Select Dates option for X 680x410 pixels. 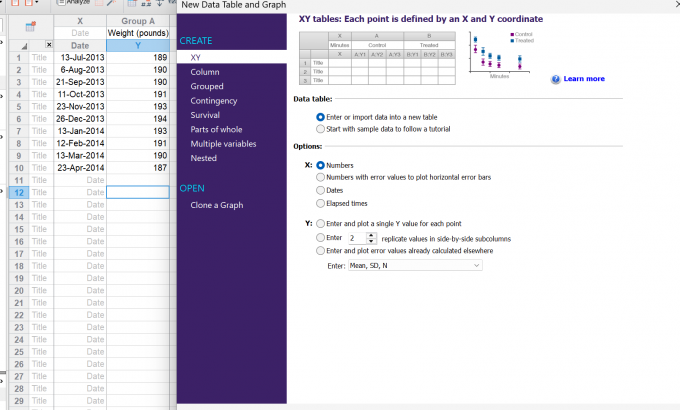pos(320,190)
